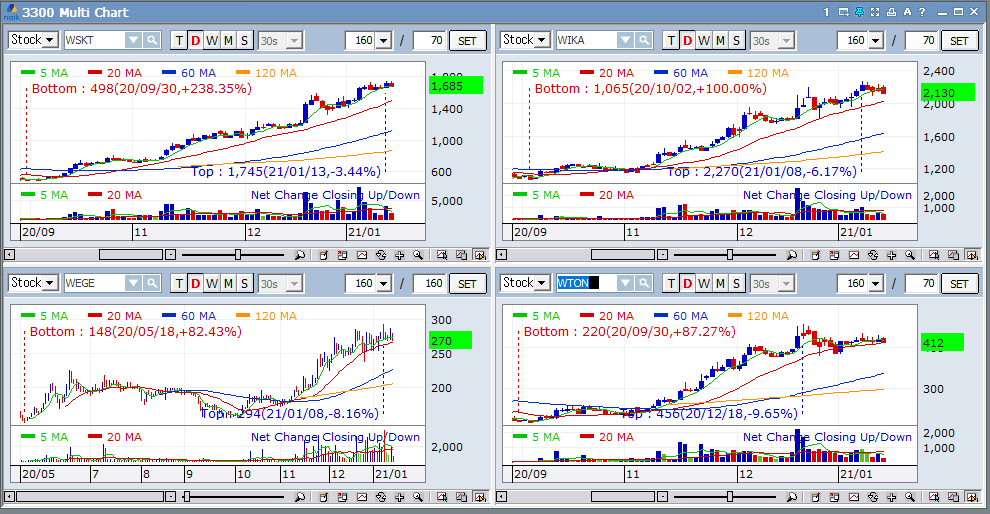
Task: Click the zoom slider handle under WSKT chart
Action: coord(237,255)
